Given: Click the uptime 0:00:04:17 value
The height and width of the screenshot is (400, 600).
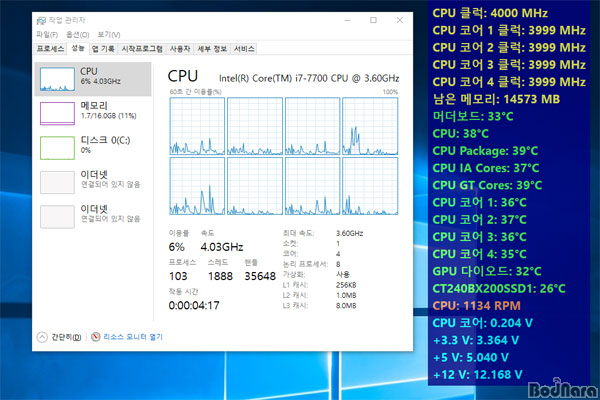Looking at the screenshot, I should [x=194, y=305].
